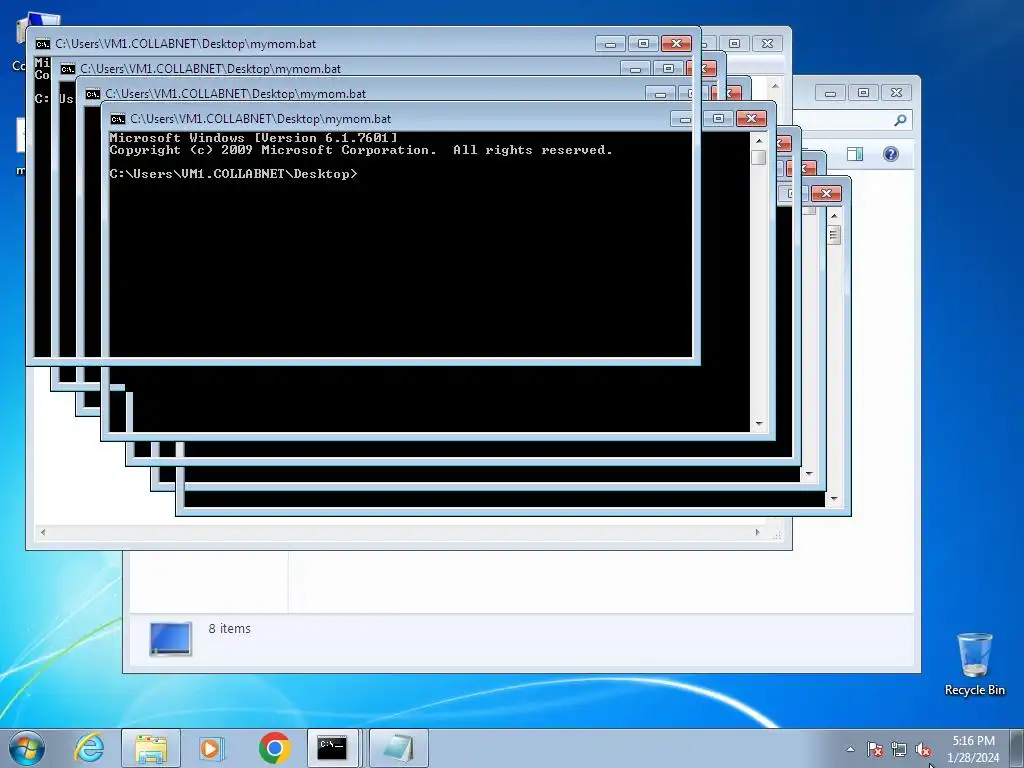Minimize the topmost mymom.bat window

tap(610, 44)
